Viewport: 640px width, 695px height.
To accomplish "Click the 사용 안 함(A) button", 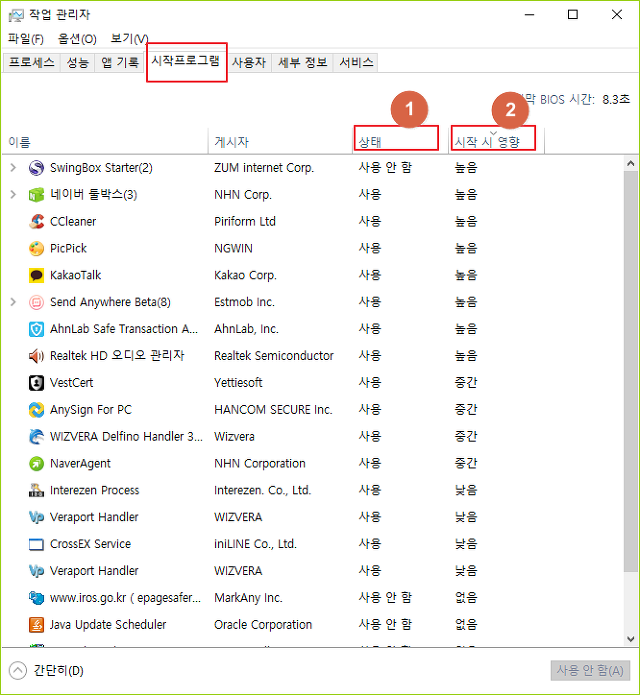I will coord(590,671).
